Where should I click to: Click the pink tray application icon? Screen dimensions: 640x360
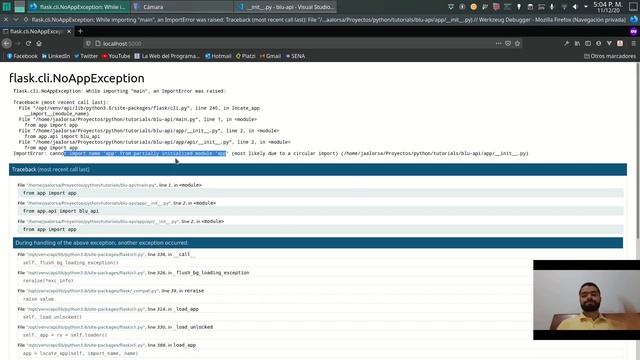coord(496,7)
